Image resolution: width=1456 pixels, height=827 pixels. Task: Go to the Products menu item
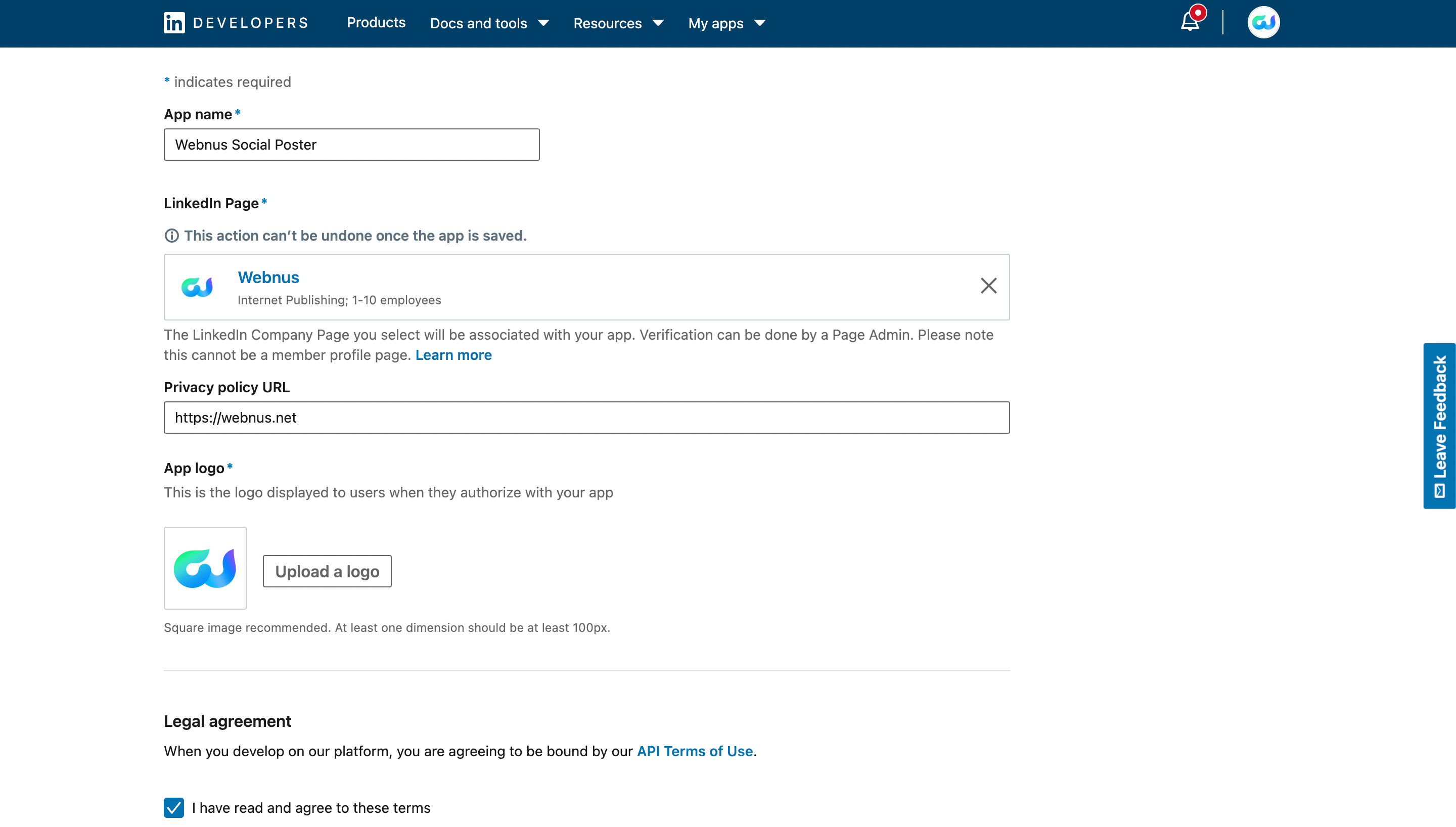tap(376, 23)
